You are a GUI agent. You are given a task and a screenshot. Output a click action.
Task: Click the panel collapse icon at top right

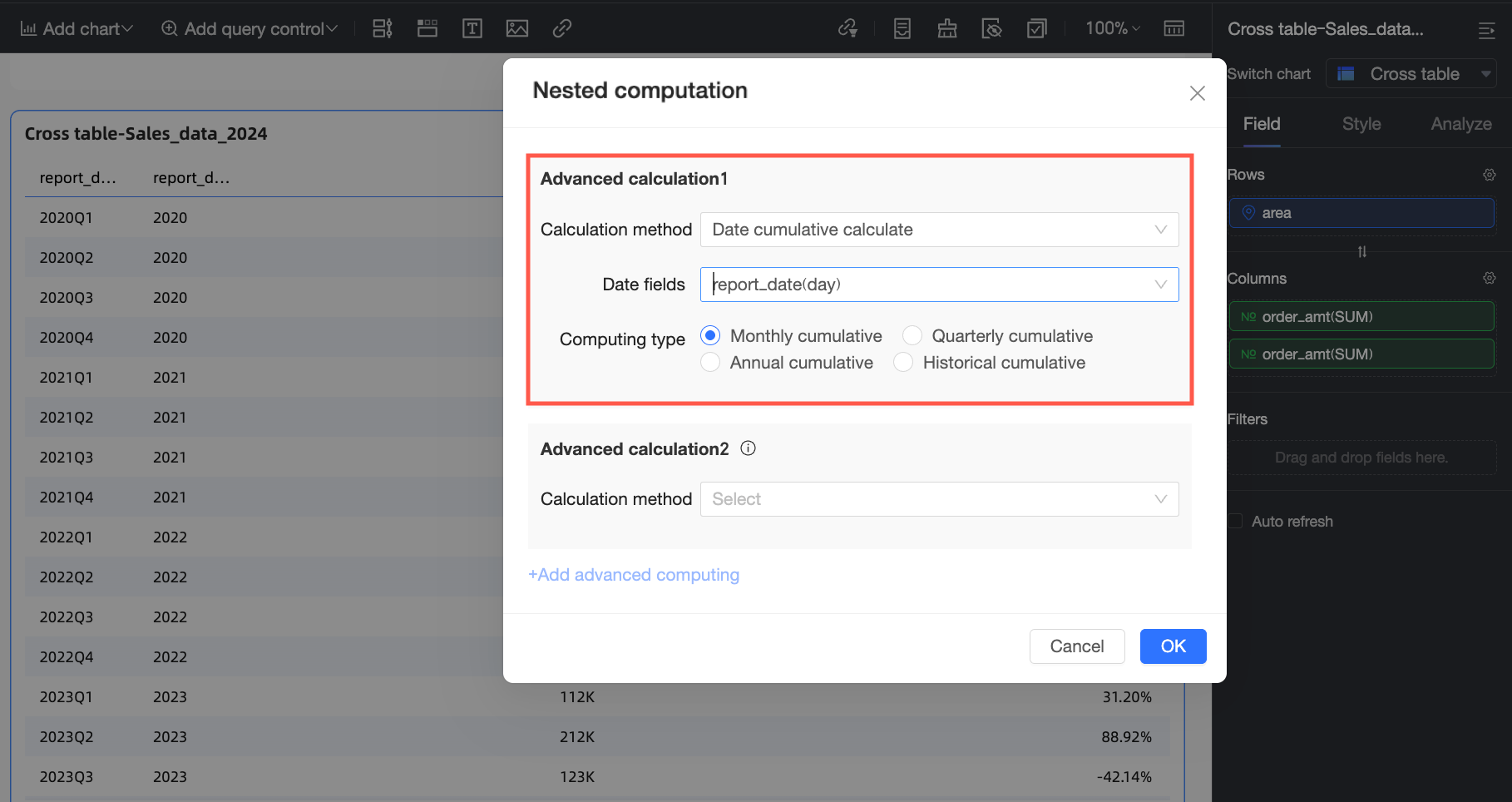tap(1486, 31)
